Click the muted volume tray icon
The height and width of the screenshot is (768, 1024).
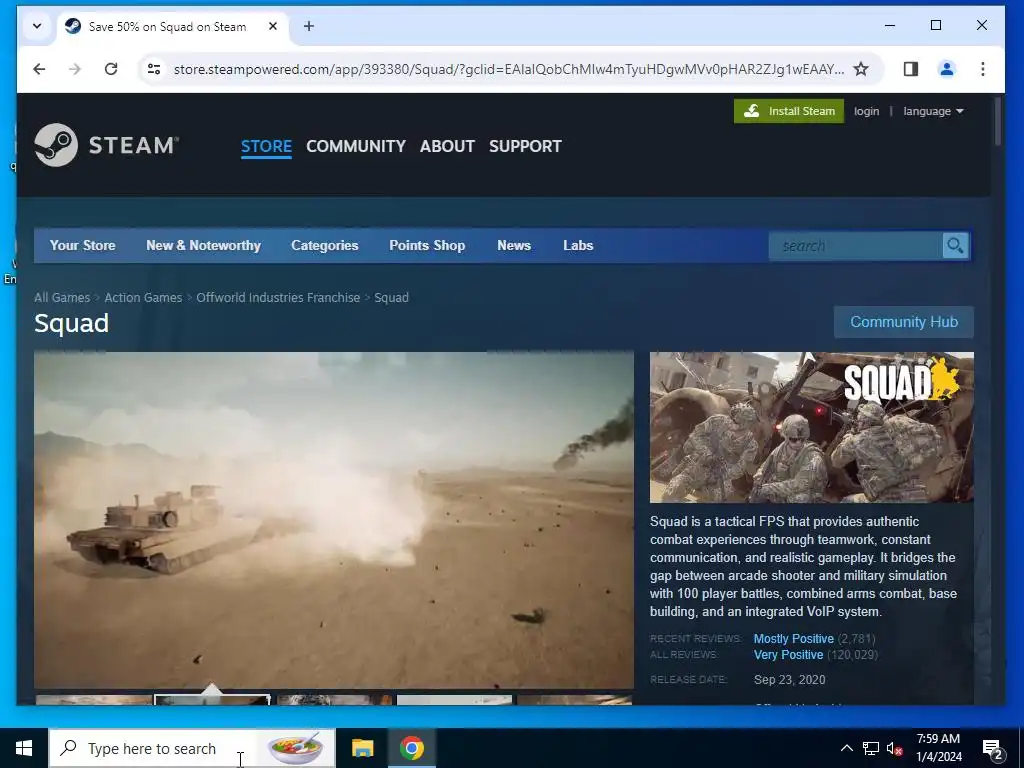pos(894,748)
